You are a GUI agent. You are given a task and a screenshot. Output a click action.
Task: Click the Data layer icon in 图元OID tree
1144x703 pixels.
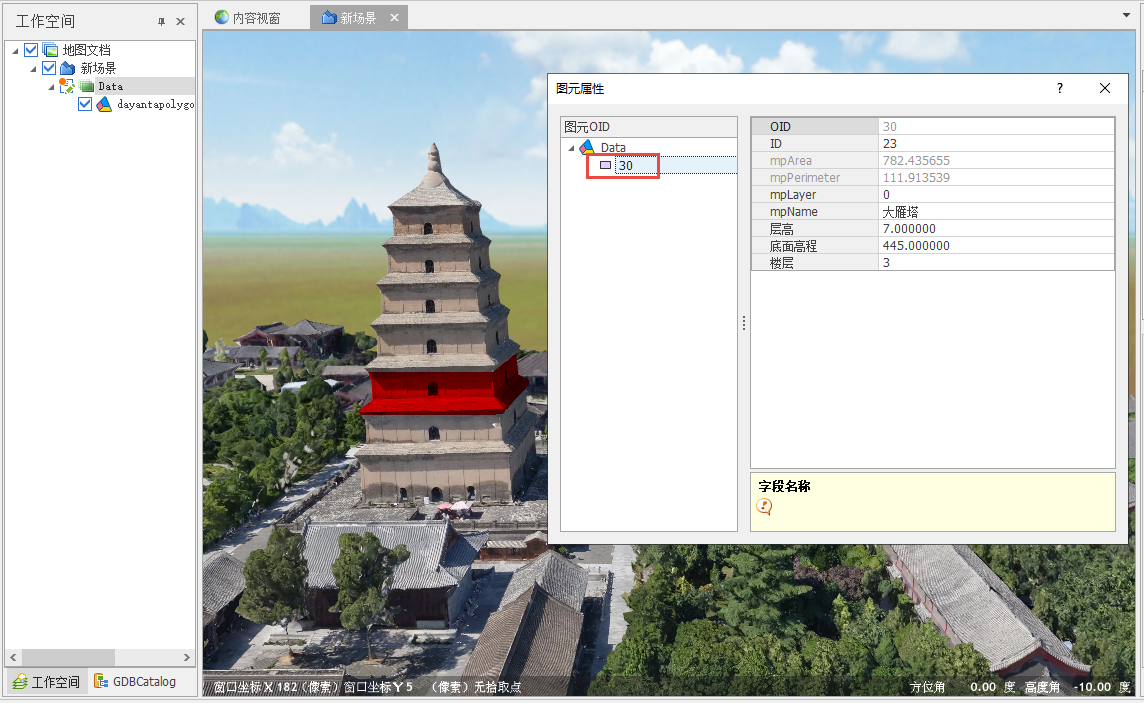pos(587,148)
